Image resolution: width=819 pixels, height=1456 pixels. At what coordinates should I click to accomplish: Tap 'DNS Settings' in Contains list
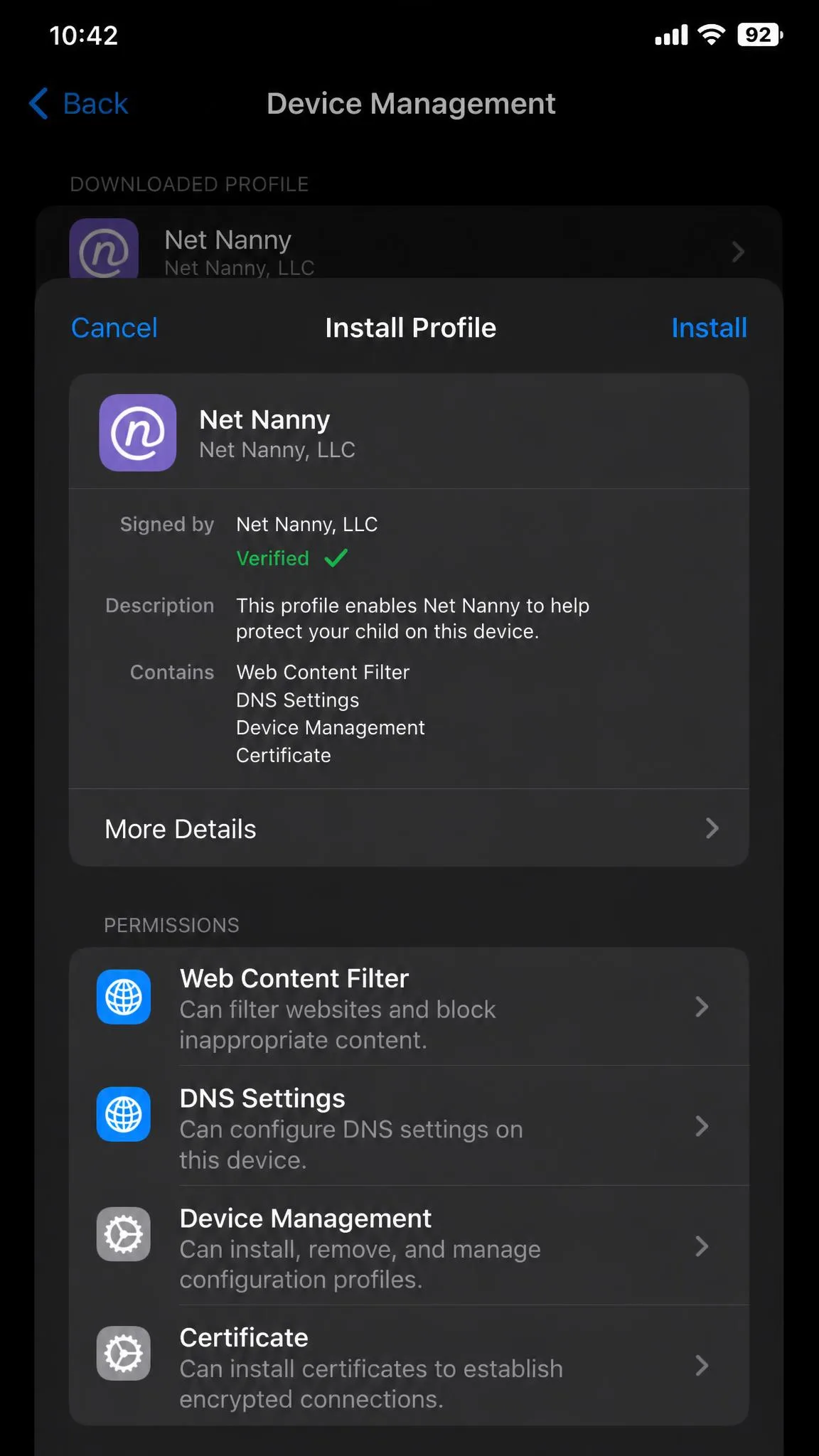point(297,700)
